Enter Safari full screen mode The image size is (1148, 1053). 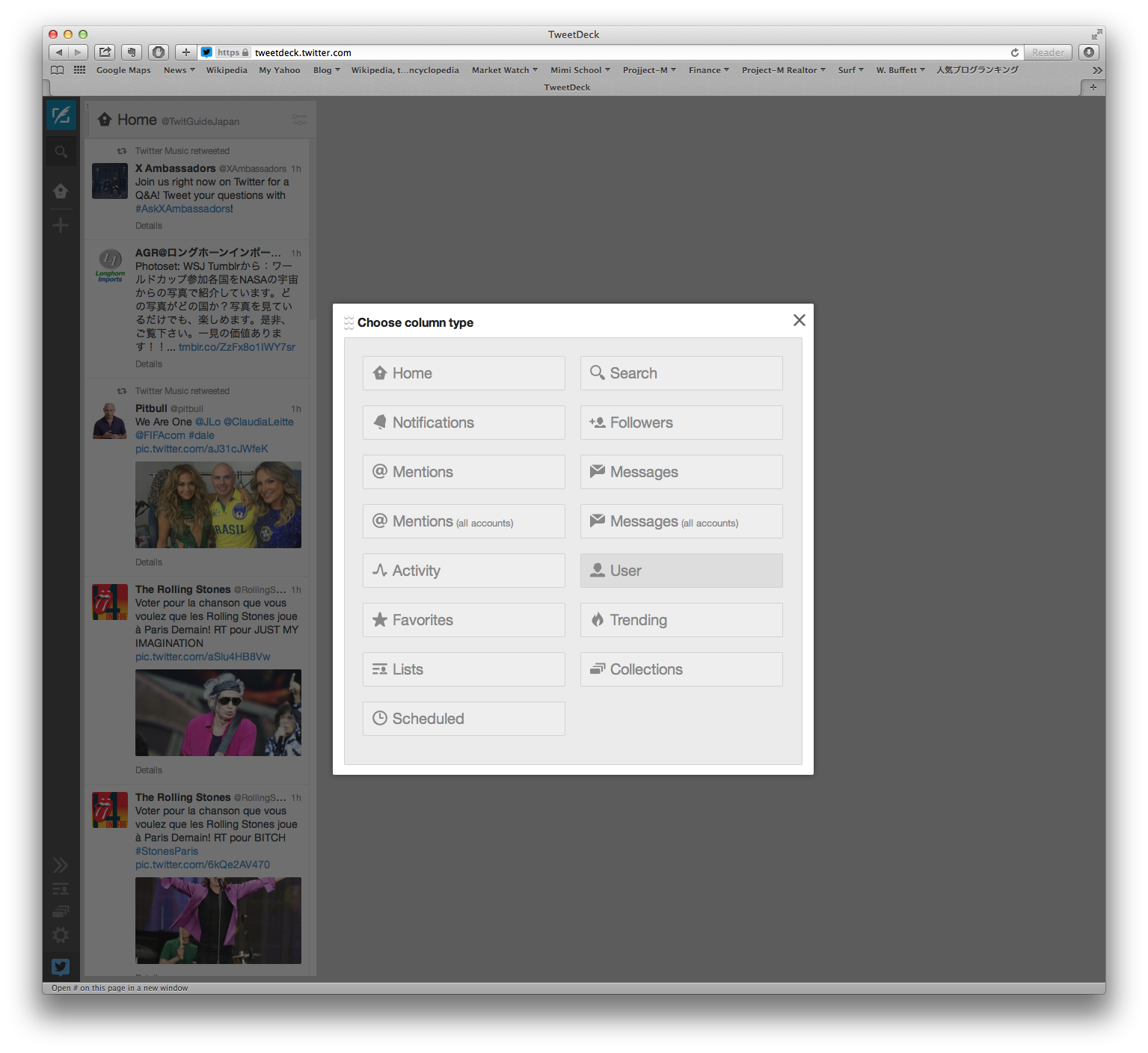1096,34
